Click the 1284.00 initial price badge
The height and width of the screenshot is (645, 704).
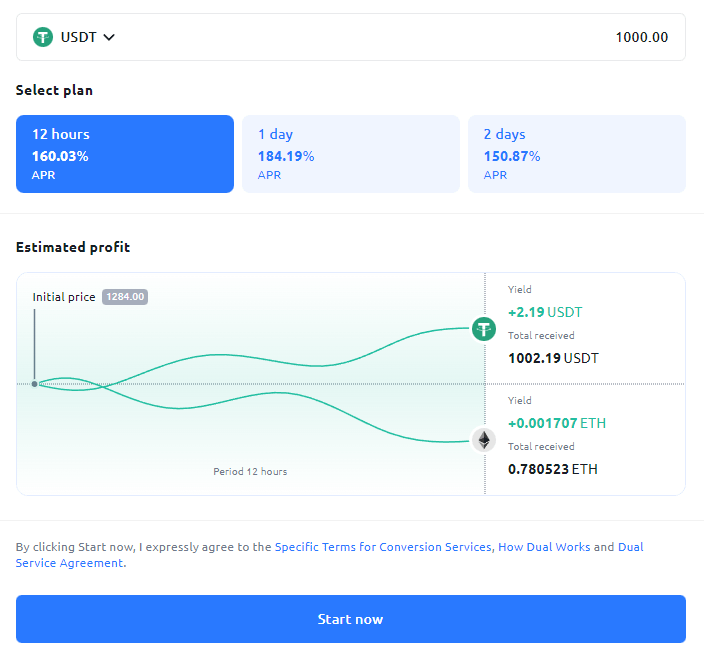125,297
